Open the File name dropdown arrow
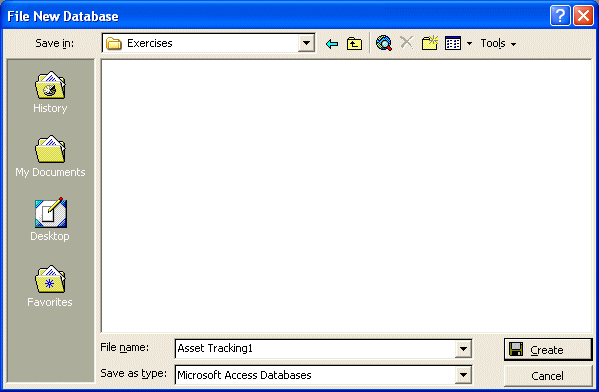 point(463,348)
